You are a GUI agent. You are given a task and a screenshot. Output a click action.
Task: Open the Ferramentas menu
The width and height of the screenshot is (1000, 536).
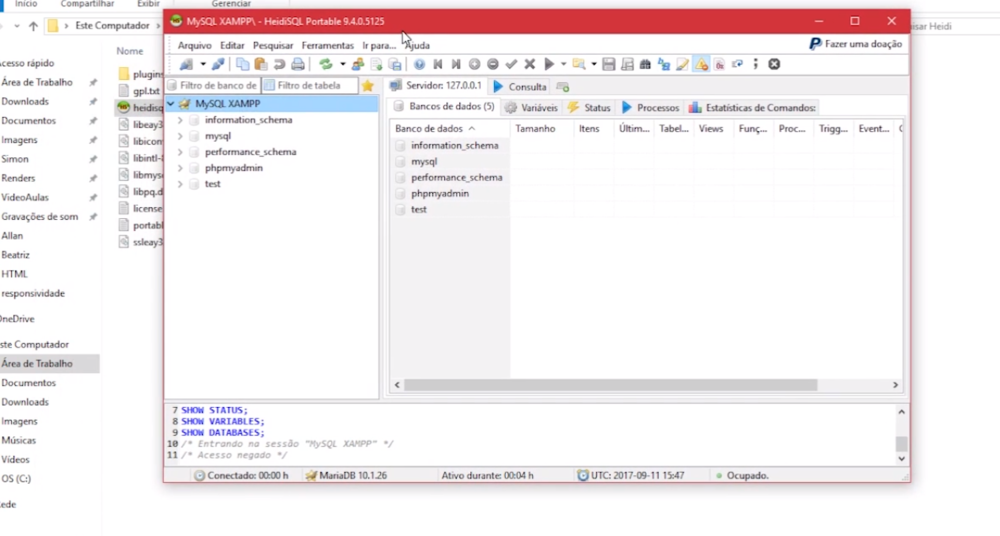point(328,45)
